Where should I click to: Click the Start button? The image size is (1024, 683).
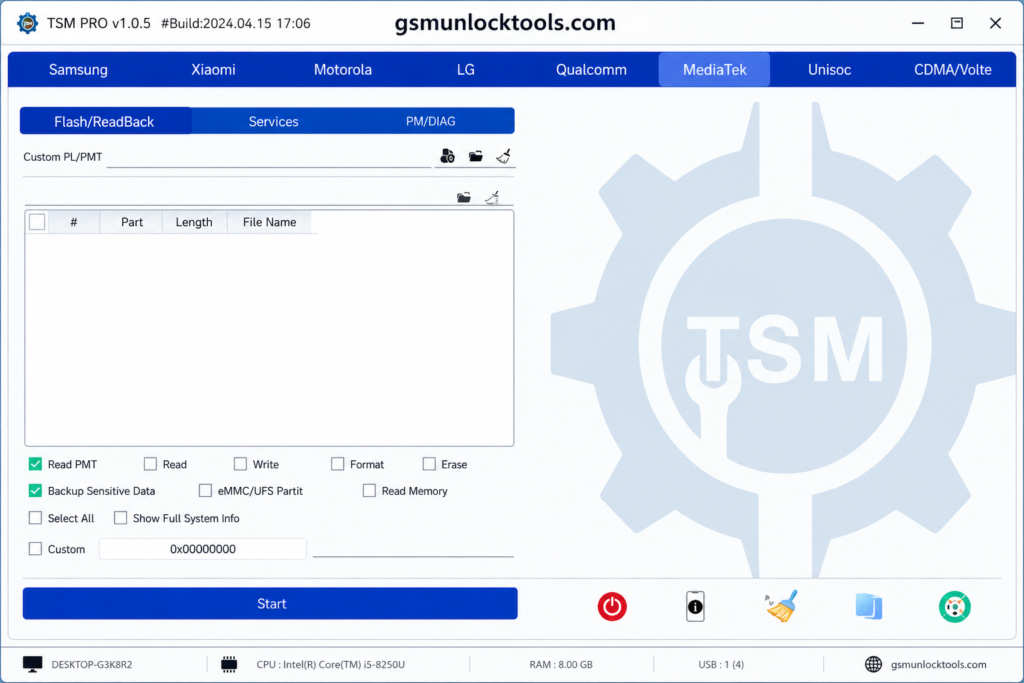coord(270,604)
